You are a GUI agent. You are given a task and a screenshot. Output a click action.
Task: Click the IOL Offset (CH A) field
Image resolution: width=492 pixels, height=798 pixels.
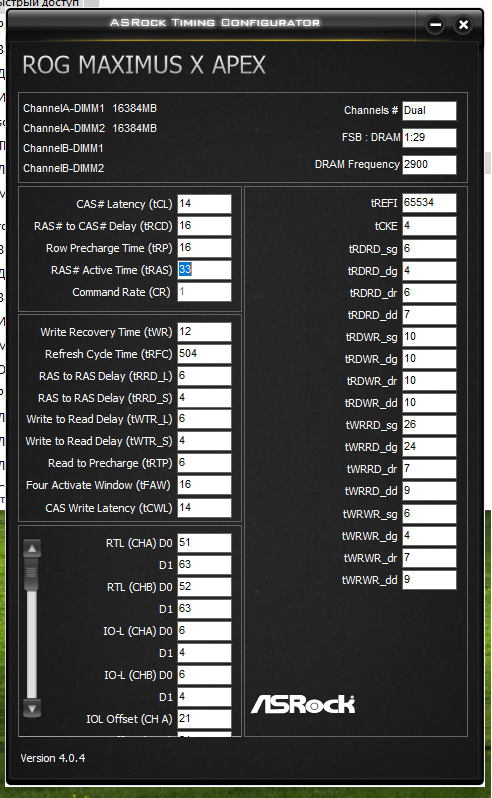tap(204, 718)
